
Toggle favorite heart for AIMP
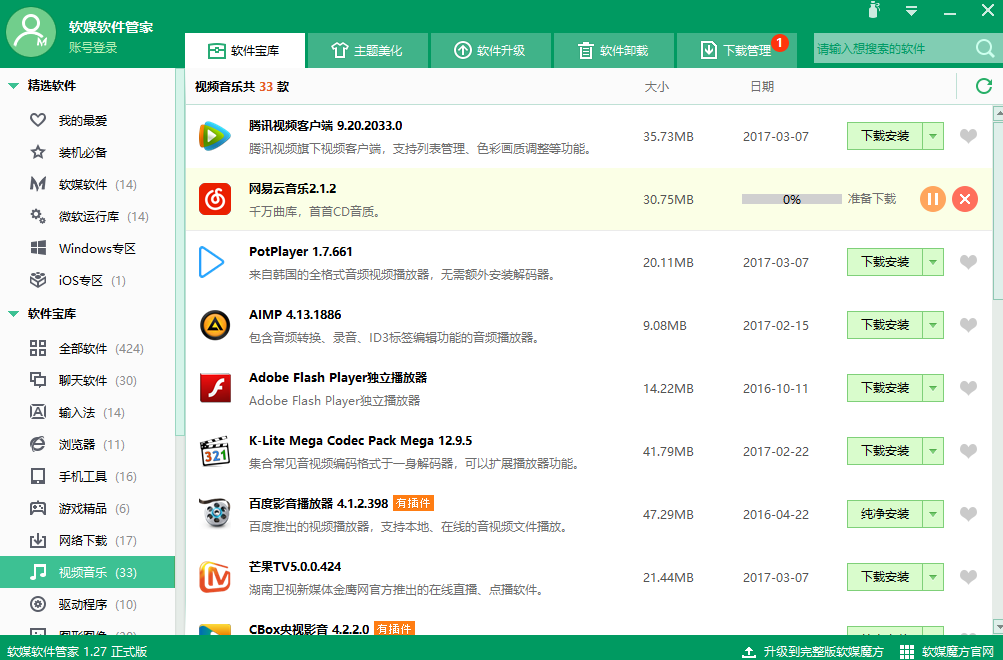coord(968,325)
